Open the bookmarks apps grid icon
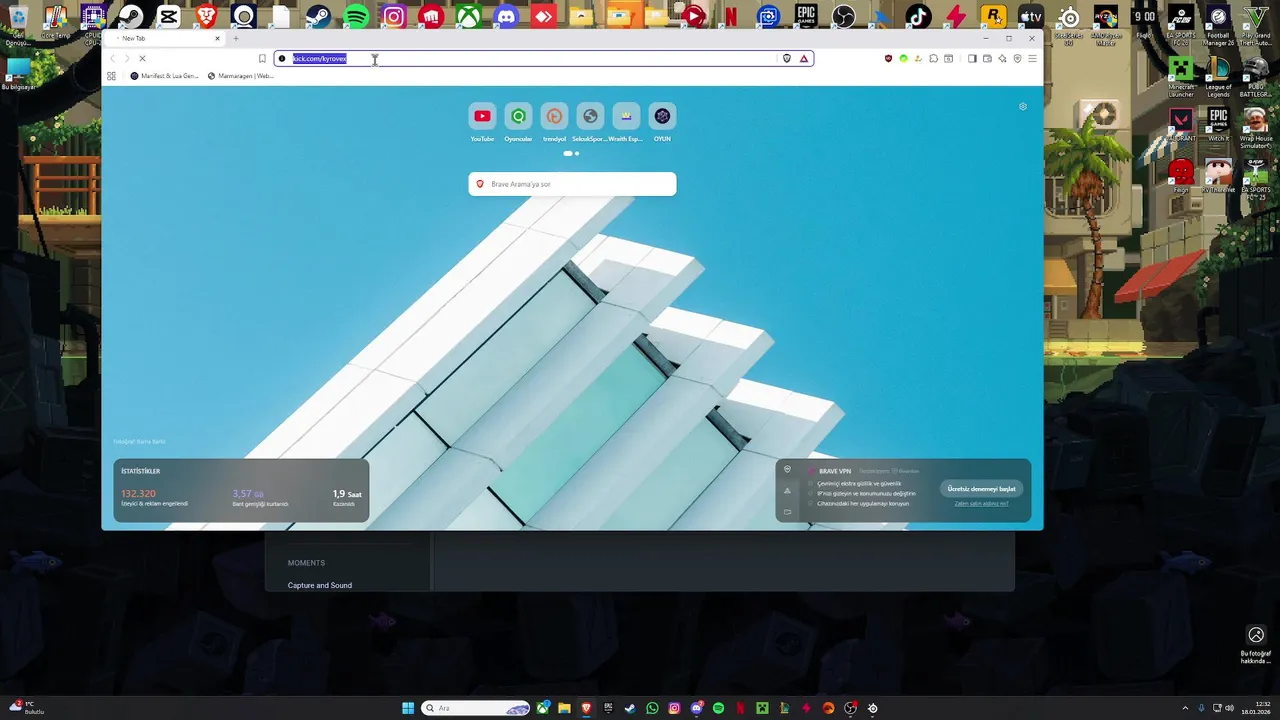 click(x=111, y=76)
